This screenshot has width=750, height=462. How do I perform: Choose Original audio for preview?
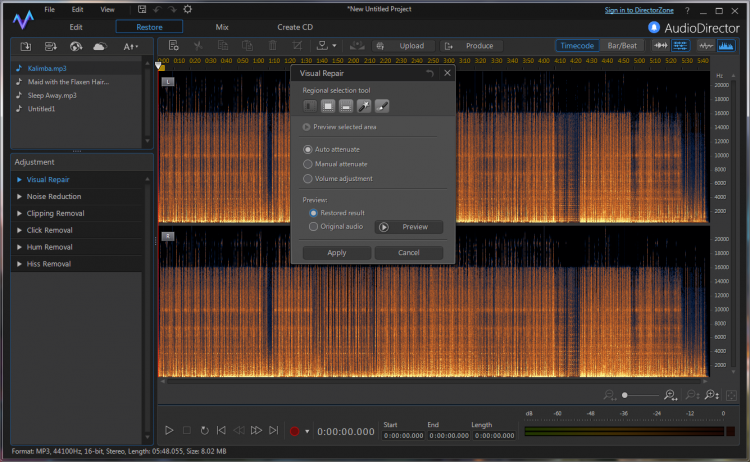tap(314, 226)
